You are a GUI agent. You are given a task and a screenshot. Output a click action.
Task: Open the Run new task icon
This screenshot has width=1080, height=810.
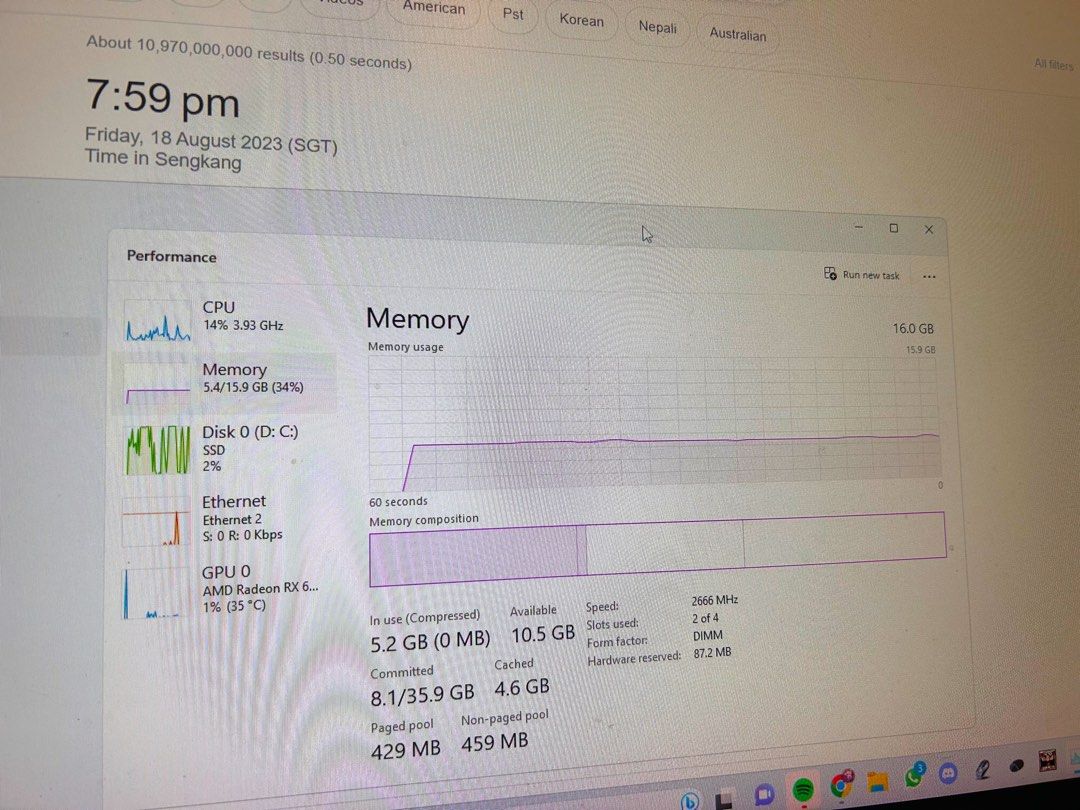pos(830,273)
